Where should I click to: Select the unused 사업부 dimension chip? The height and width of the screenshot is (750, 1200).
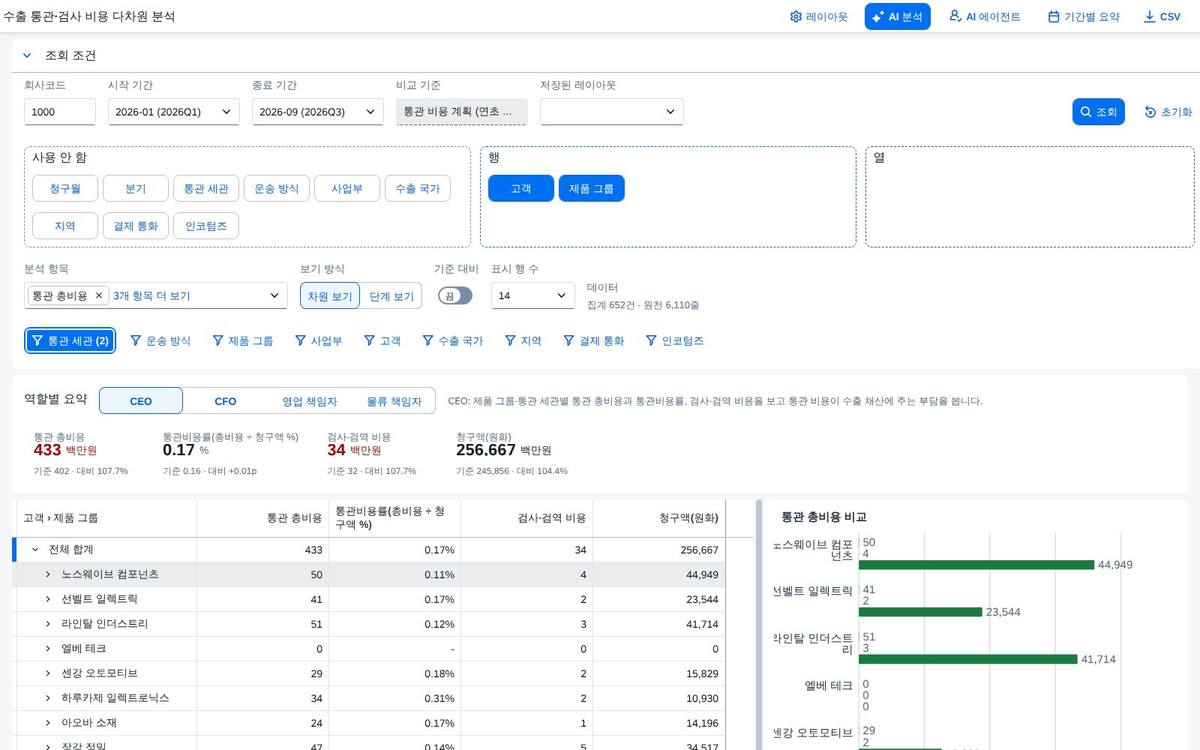point(347,188)
